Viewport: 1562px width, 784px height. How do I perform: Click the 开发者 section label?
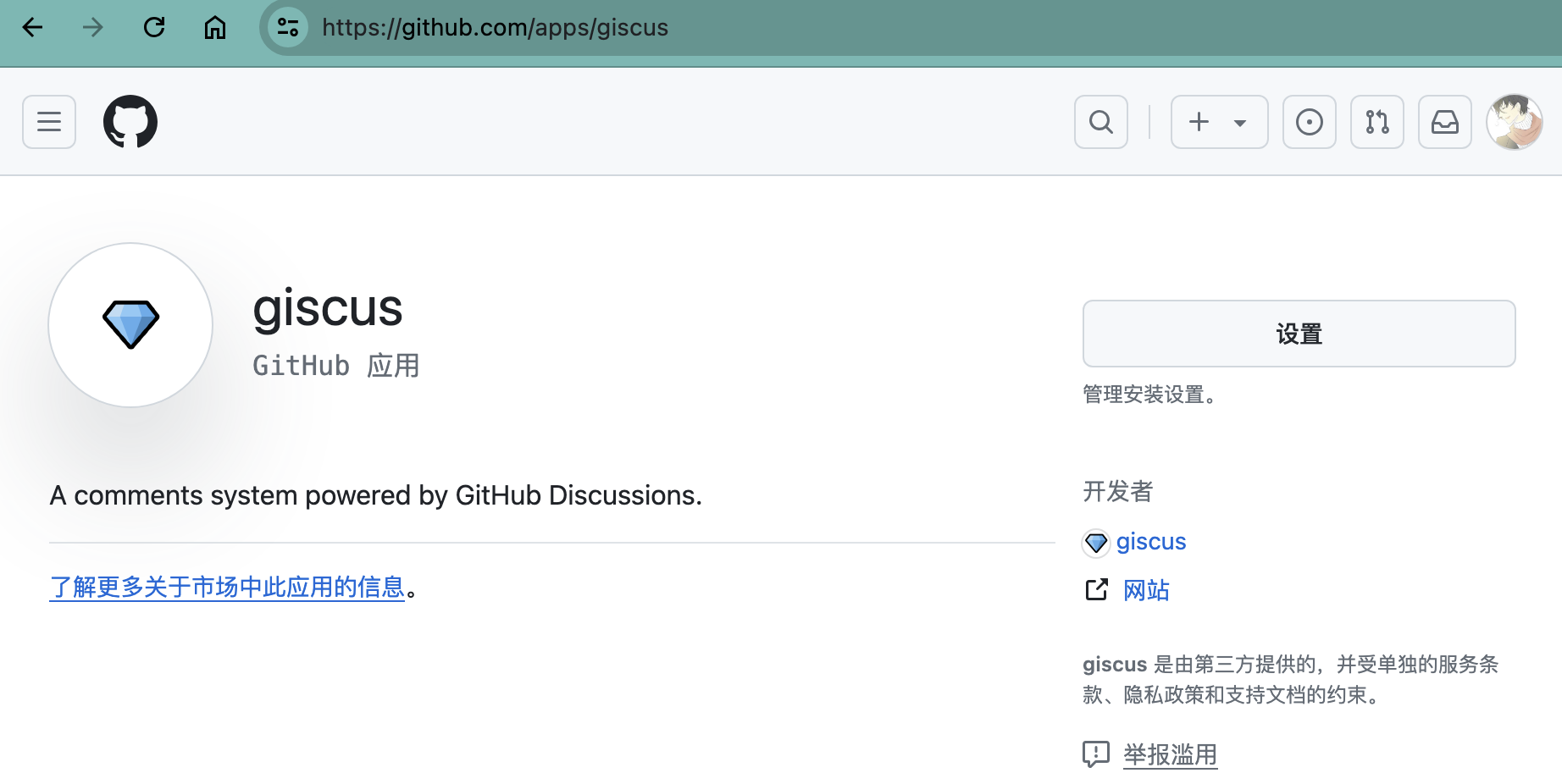click(1118, 491)
